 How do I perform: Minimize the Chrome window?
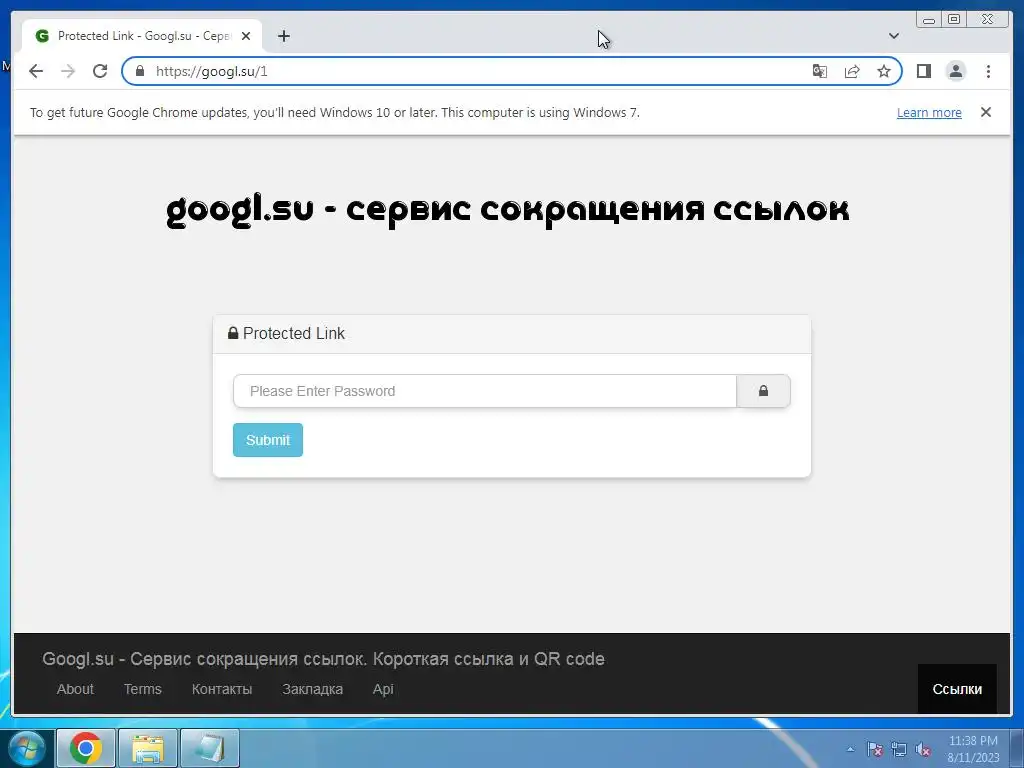[x=929, y=20]
